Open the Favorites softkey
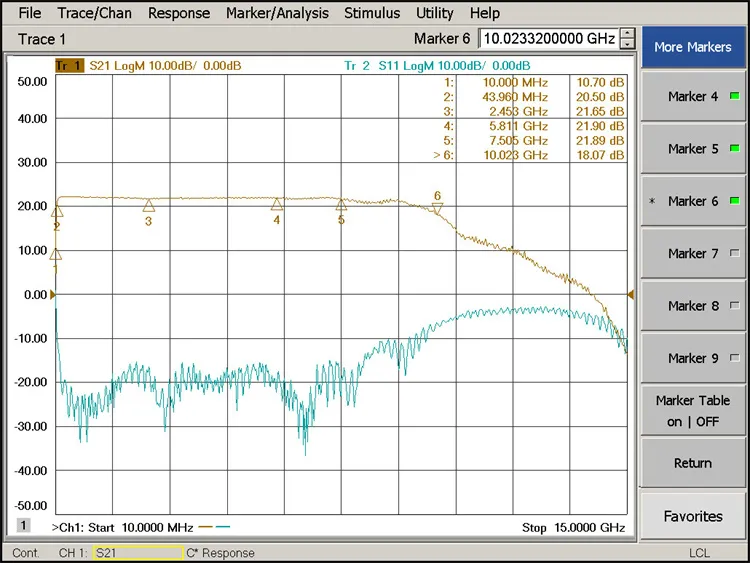 (x=693, y=516)
